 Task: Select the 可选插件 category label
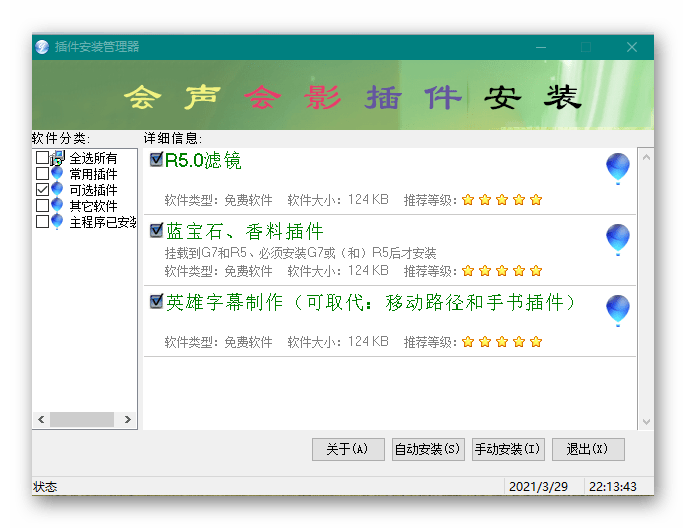pos(93,190)
